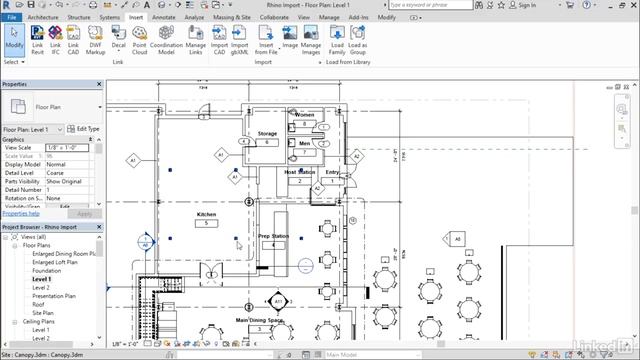Open the File menu tab
Image resolution: width=640 pixels, height=360 pixels.
(12, 18)
